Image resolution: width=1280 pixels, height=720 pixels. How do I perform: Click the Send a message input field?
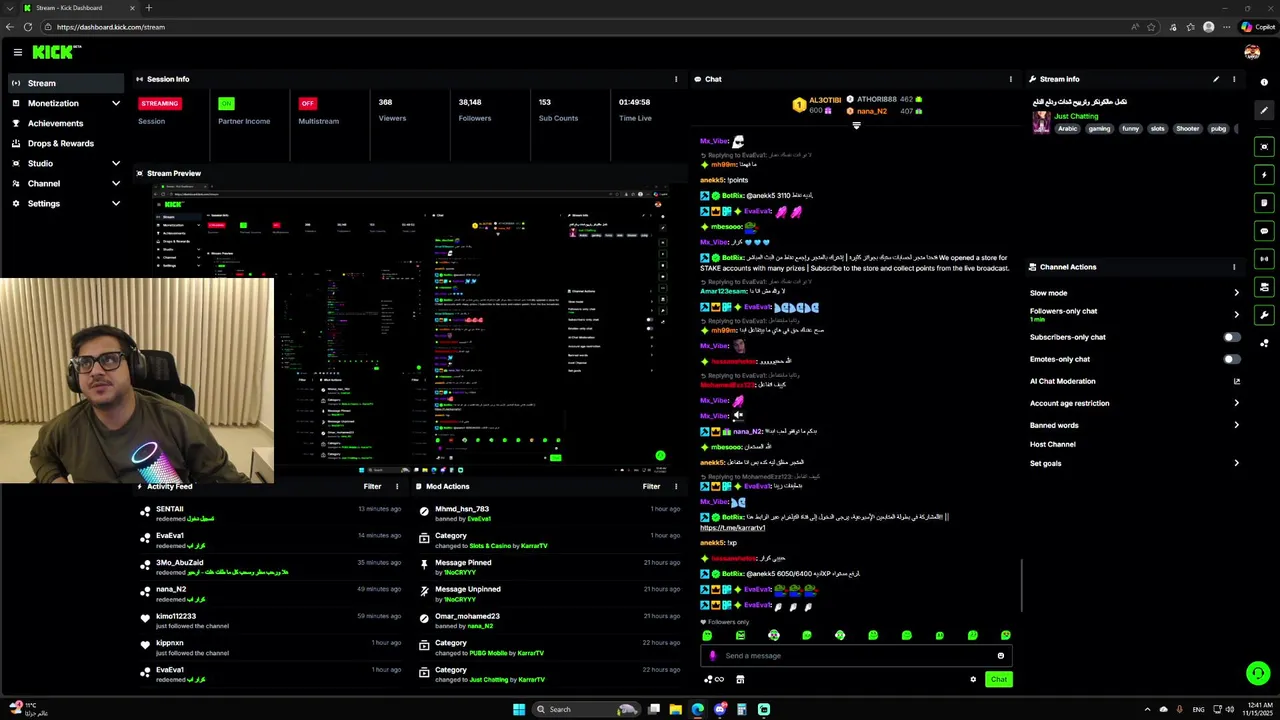855,656
